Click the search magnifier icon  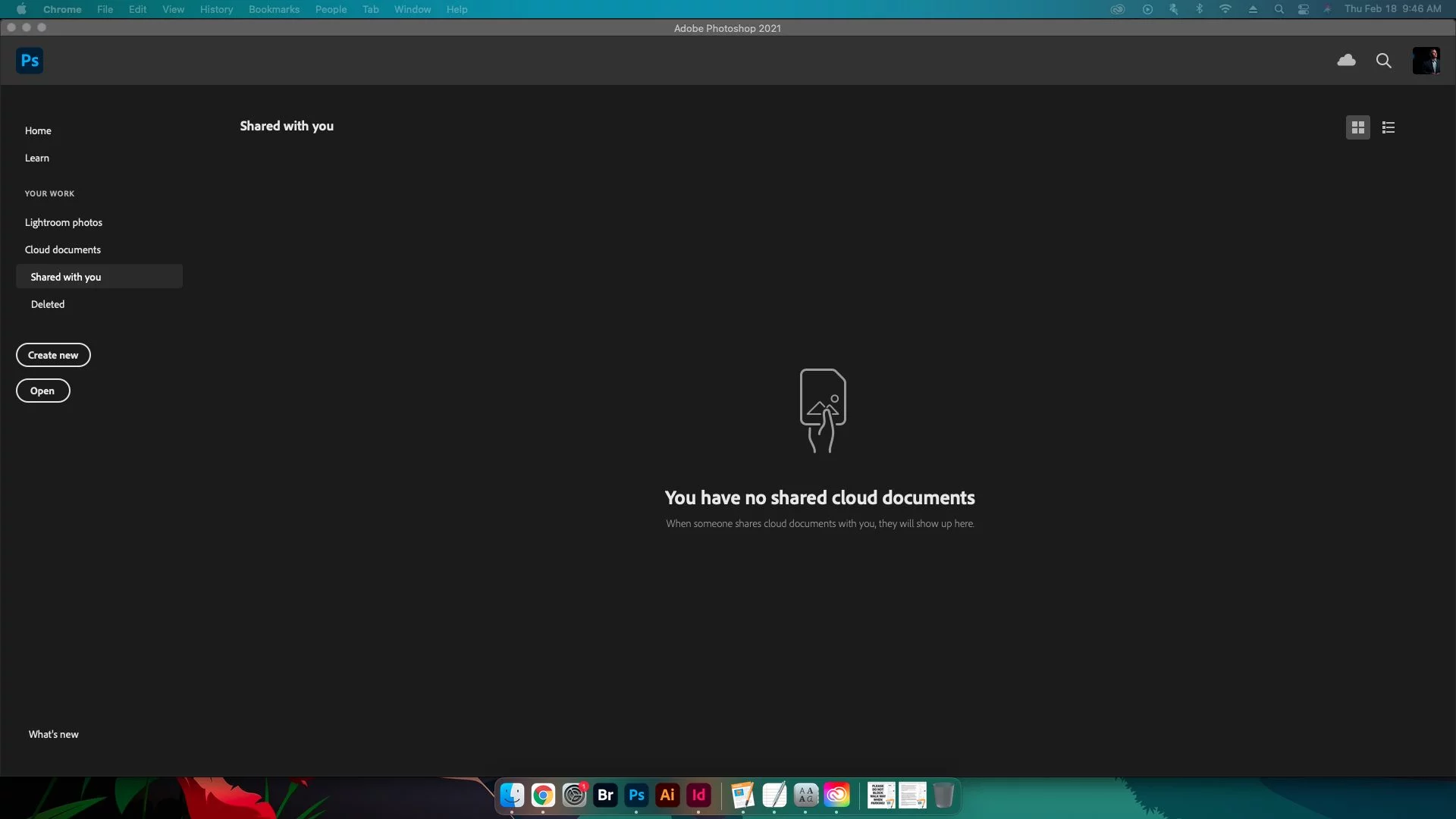click(1383, 61)
